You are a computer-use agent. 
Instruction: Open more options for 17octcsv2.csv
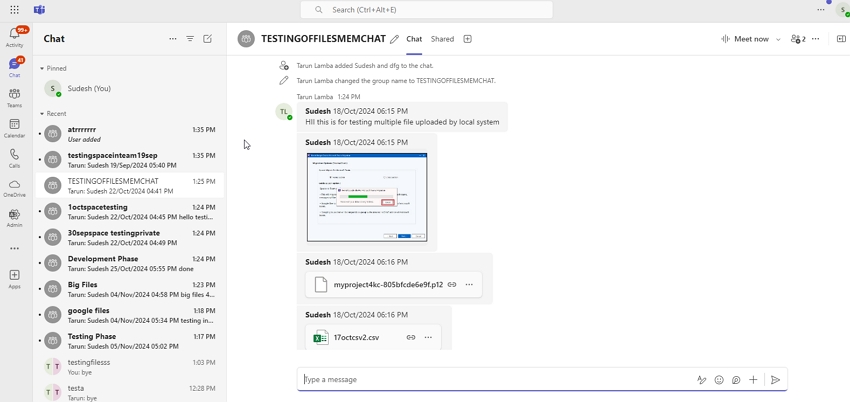[428, 337]
